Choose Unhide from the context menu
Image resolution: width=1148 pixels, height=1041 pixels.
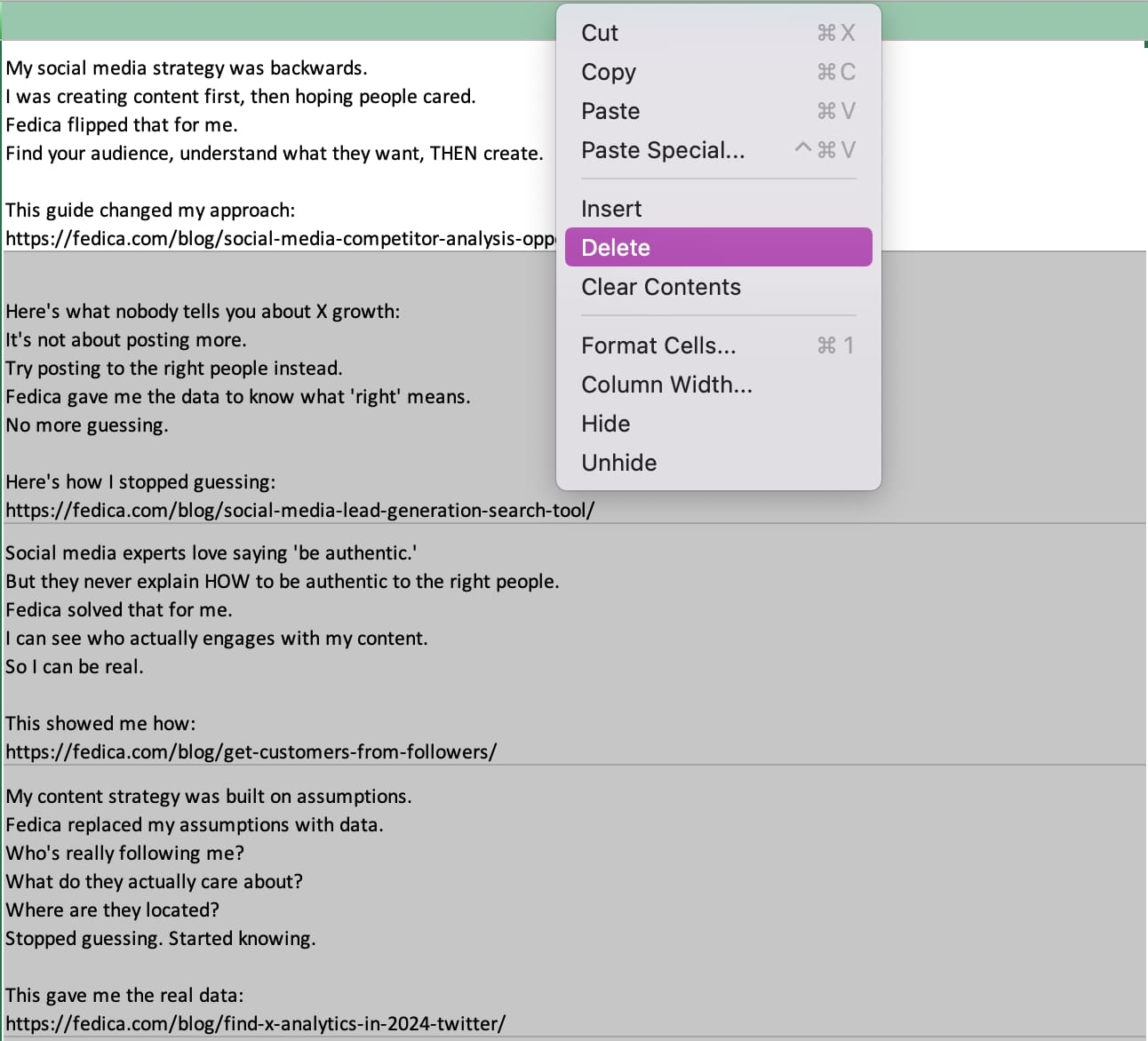tap(618, 463)
